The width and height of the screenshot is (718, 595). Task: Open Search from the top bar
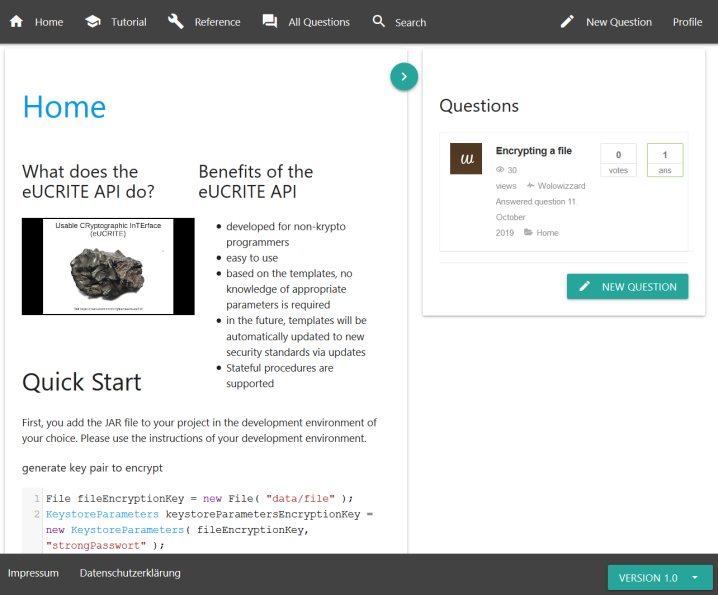411,22
